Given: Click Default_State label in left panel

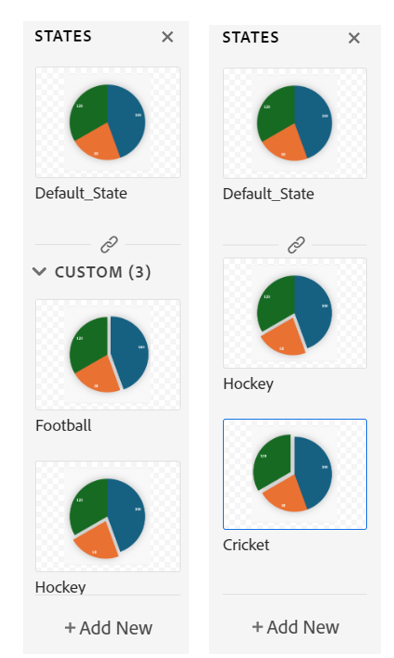Looking at the screenshot, I should tap(81, 193).
